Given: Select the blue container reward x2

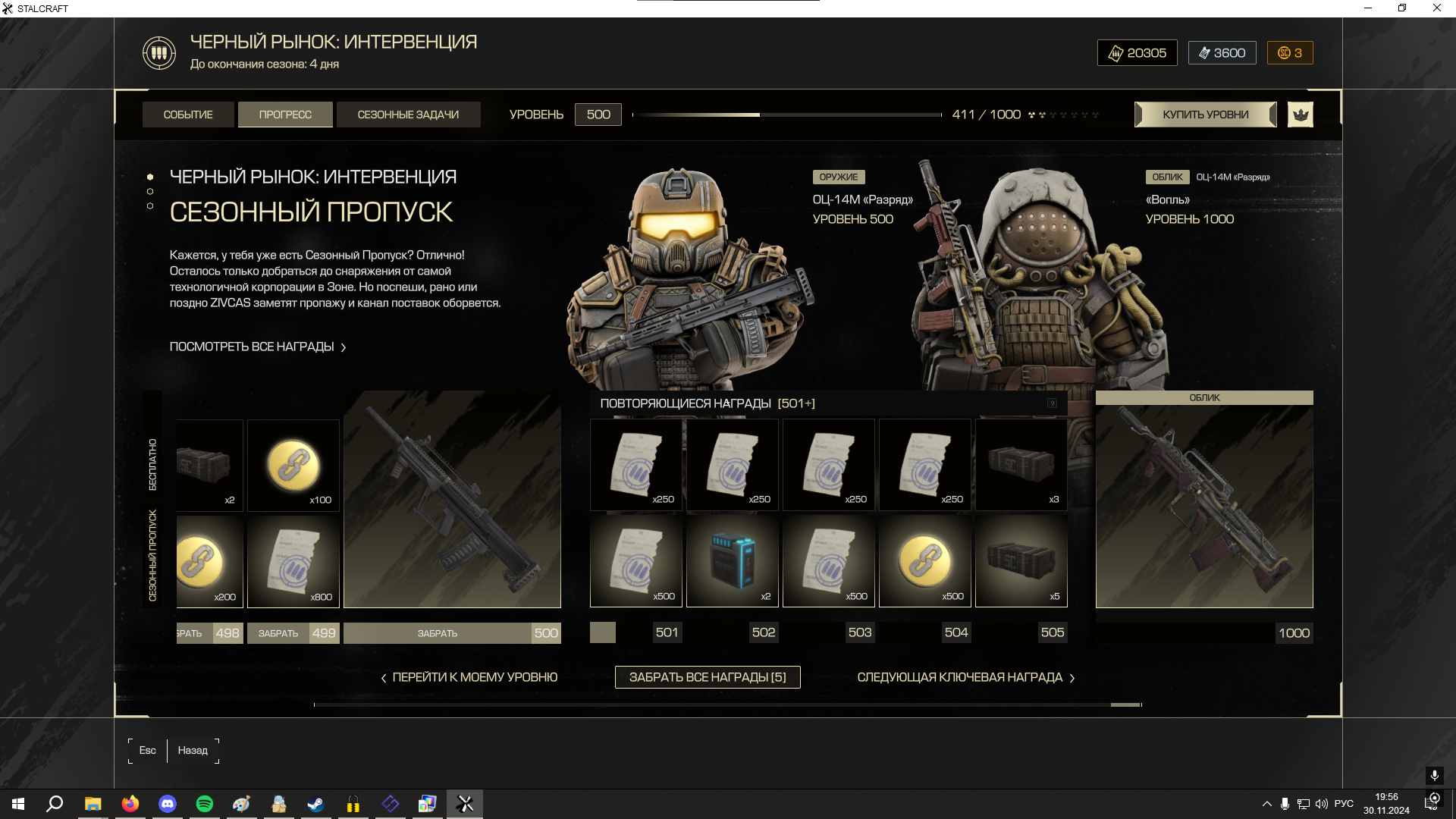Looking at the screenshot, I should 733,561.
